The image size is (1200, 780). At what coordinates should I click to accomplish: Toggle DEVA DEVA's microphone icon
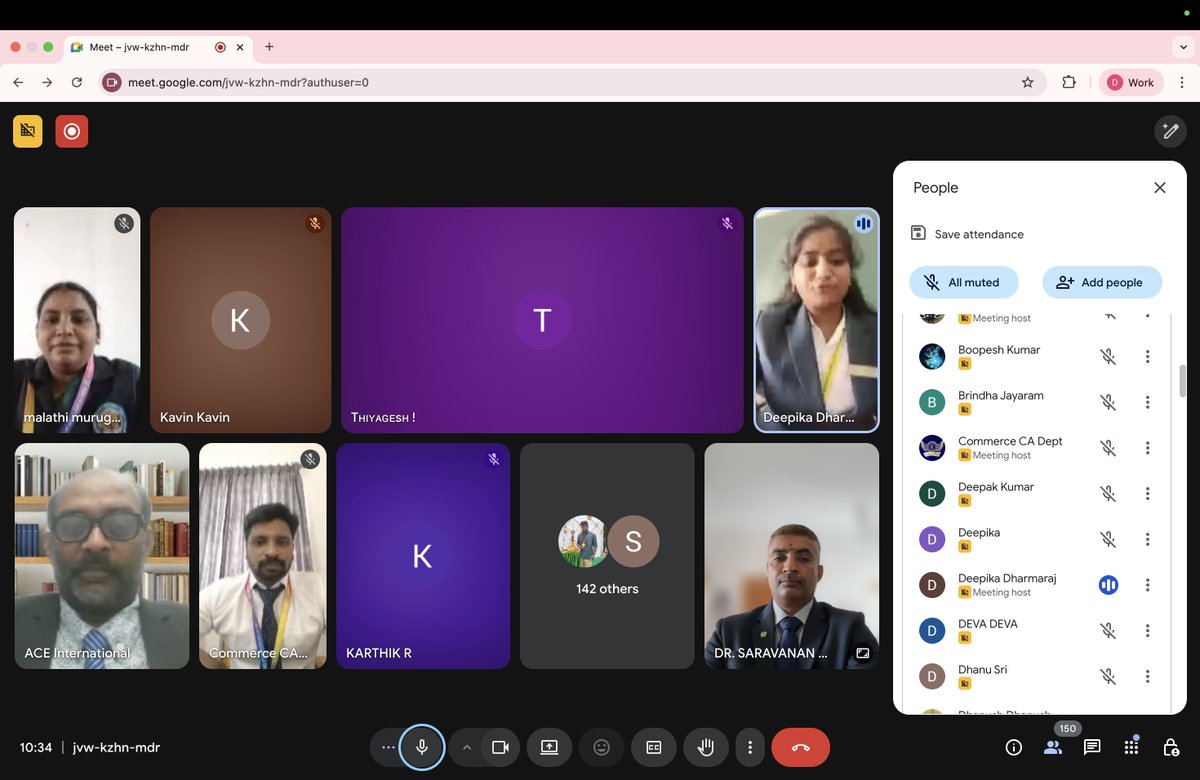1108,631
